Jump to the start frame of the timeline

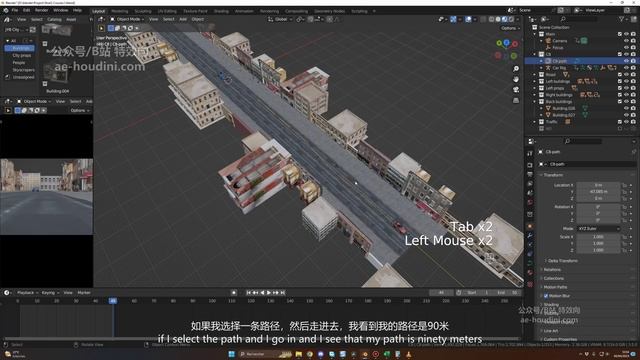248,293
